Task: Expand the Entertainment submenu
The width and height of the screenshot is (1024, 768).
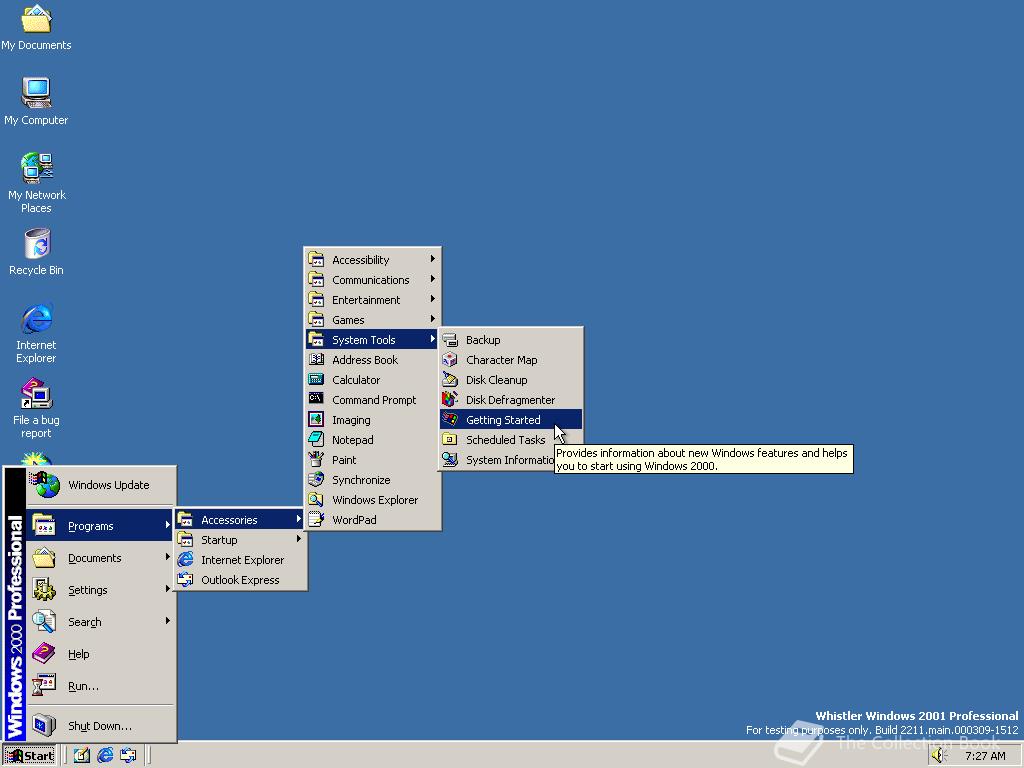Action: click(x=372, y=300)
